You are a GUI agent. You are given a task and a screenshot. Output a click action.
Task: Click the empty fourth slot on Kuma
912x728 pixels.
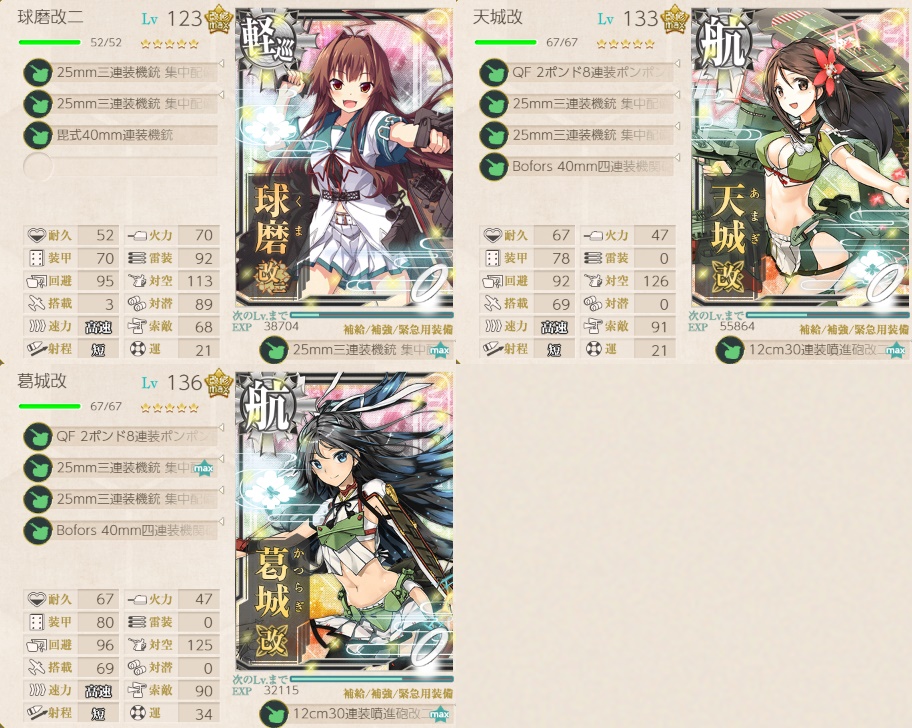[120, 166]
